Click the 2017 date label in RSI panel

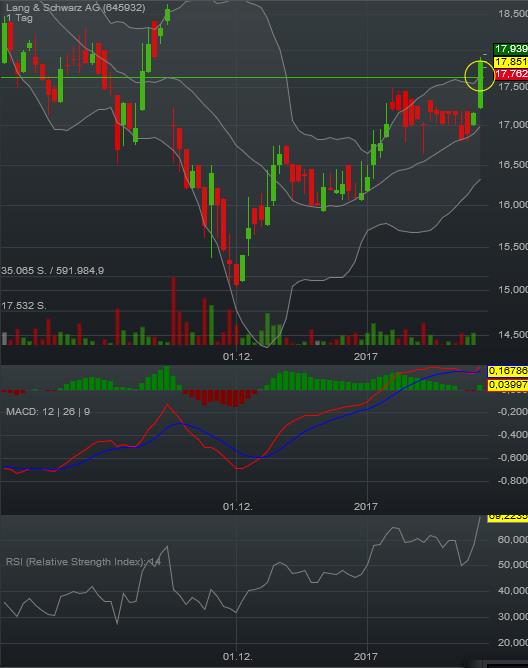pyautogui.click(x=366, y=657)
